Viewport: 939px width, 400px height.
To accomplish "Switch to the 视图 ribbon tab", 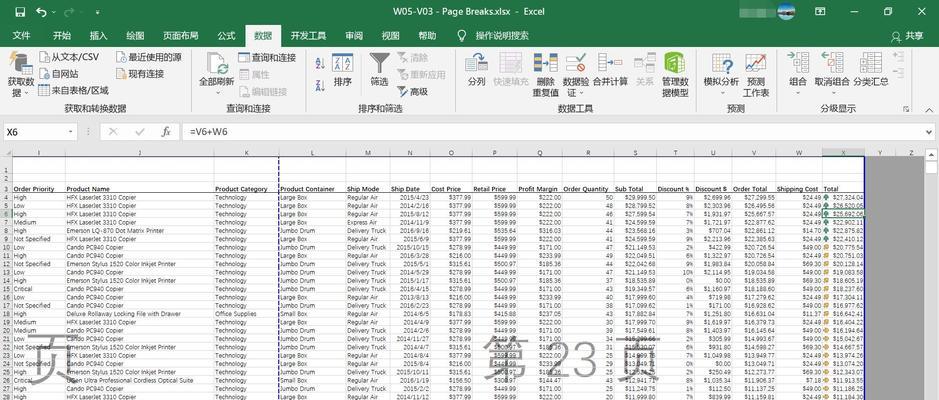I will (390, 36).
